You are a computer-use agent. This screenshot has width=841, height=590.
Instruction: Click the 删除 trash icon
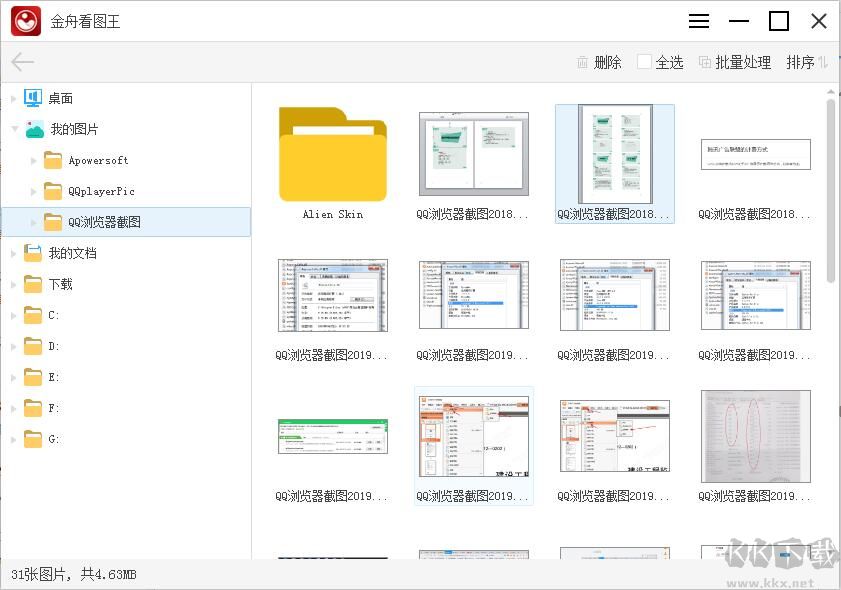coord(582,62)
